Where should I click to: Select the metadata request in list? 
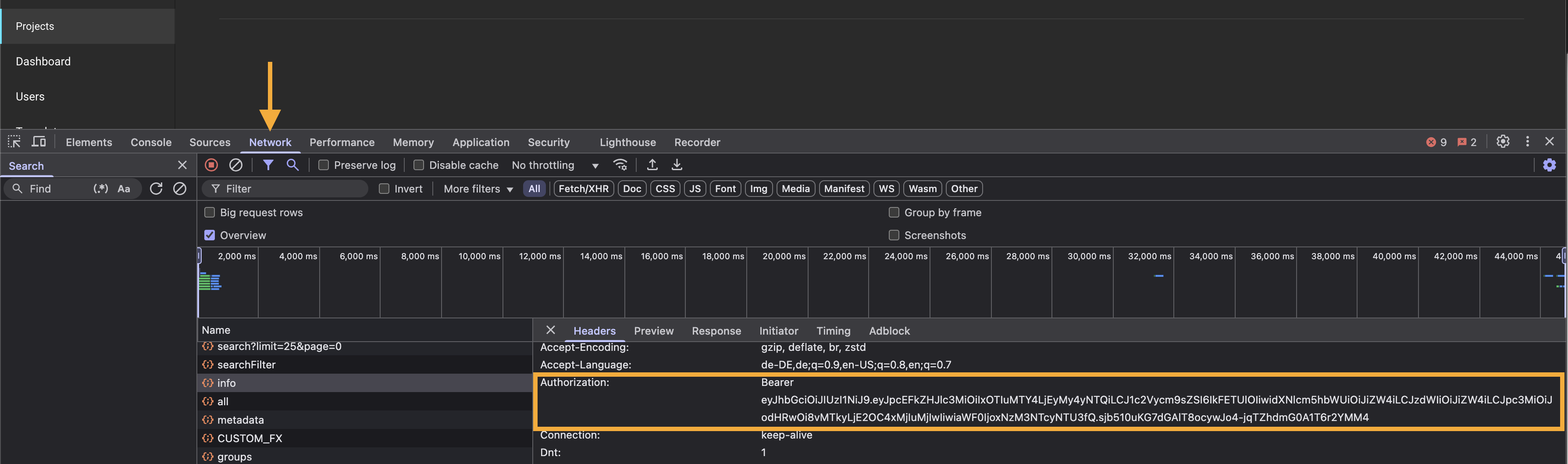pos(240,420)
